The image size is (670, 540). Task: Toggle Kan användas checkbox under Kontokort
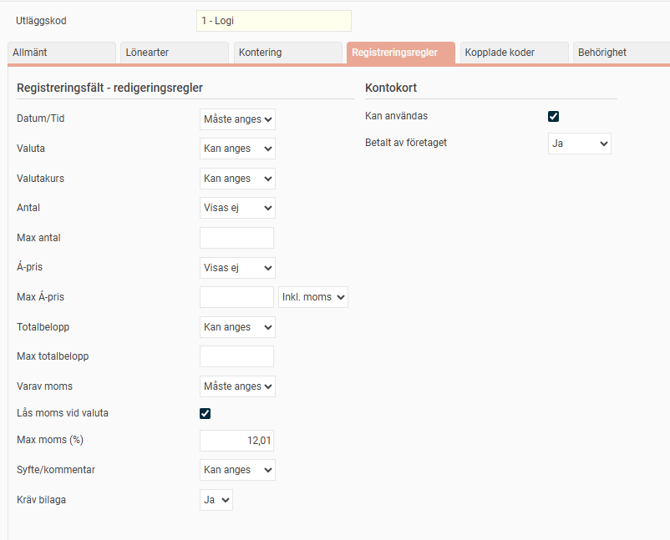(554, 116)
